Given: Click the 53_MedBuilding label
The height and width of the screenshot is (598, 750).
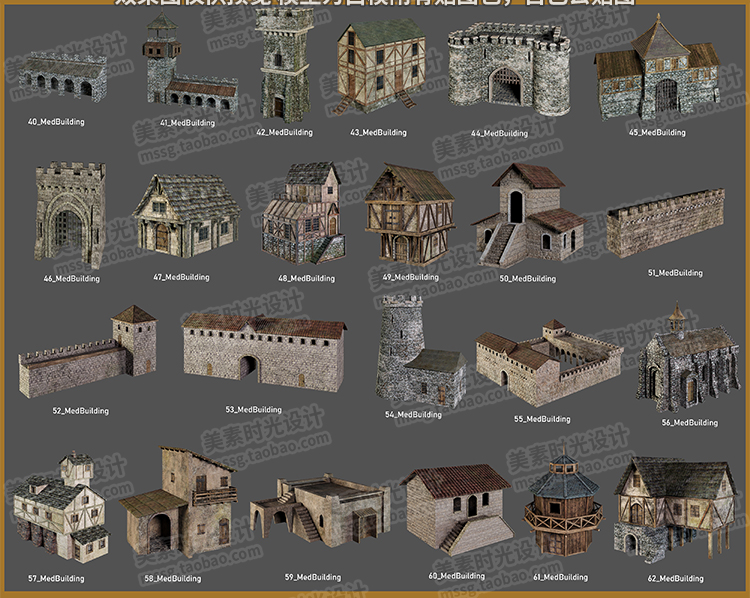Looking at the screenshot, I should point(254,410).
